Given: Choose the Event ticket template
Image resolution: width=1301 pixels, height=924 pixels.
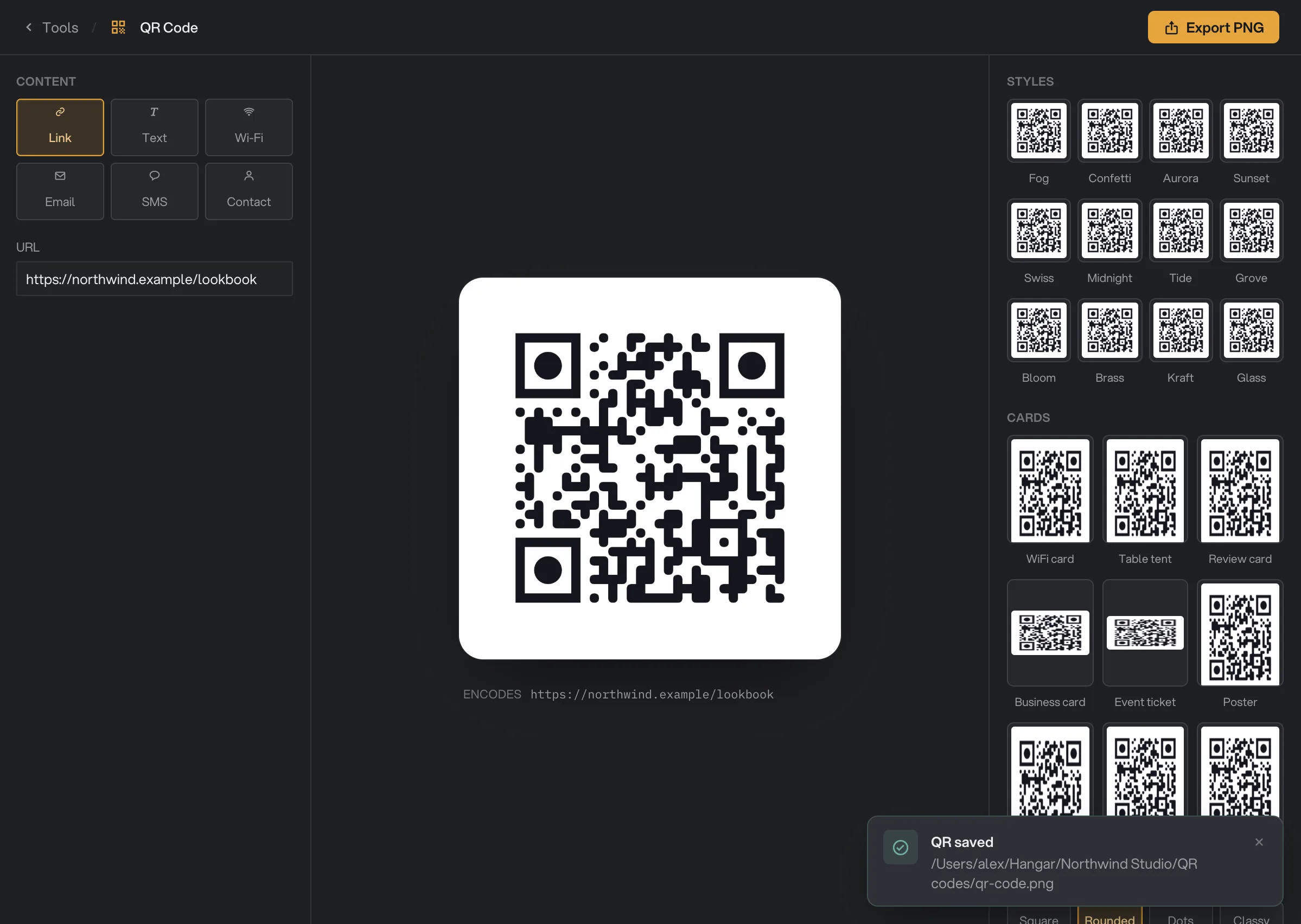Looking at the screenshot, I should (1145, 633).
